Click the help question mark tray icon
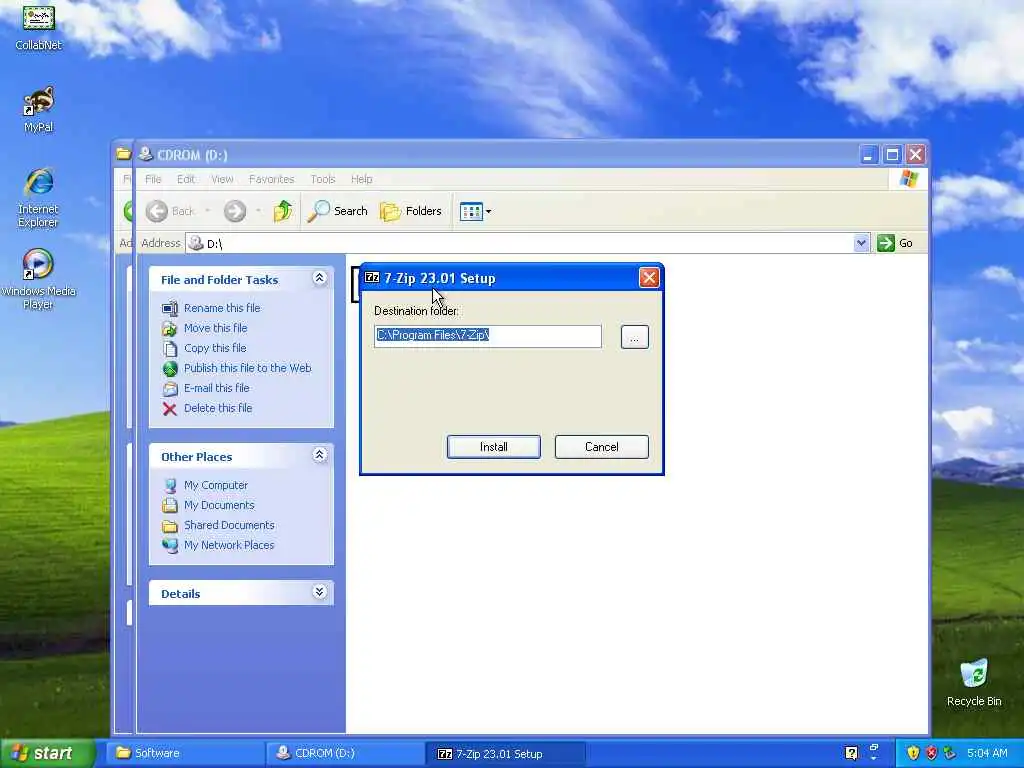 click(851, 754)
